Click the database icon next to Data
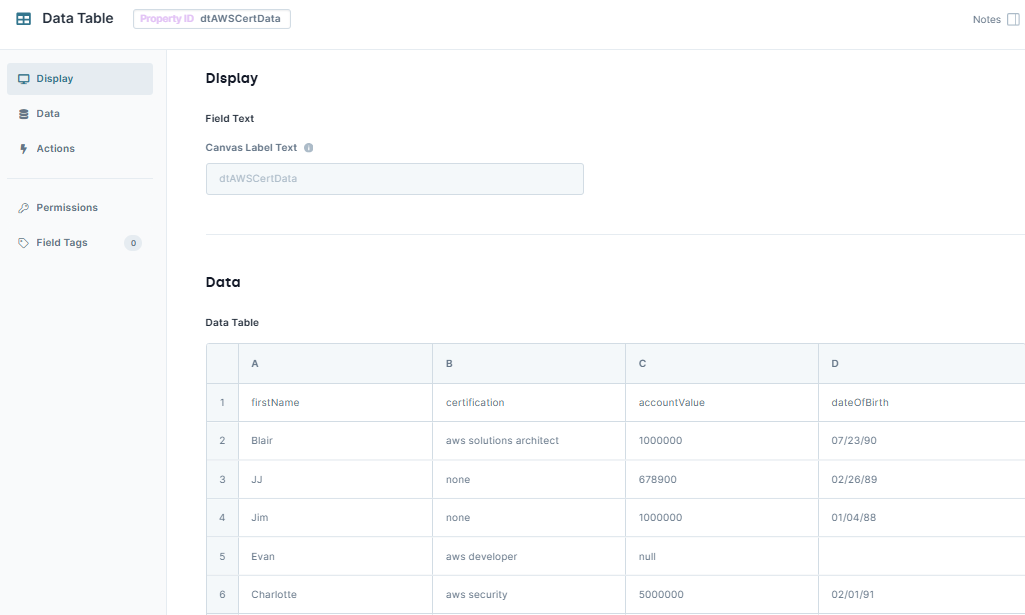The height and width of the screenshot is (615, 1025). tap(22, 113)
